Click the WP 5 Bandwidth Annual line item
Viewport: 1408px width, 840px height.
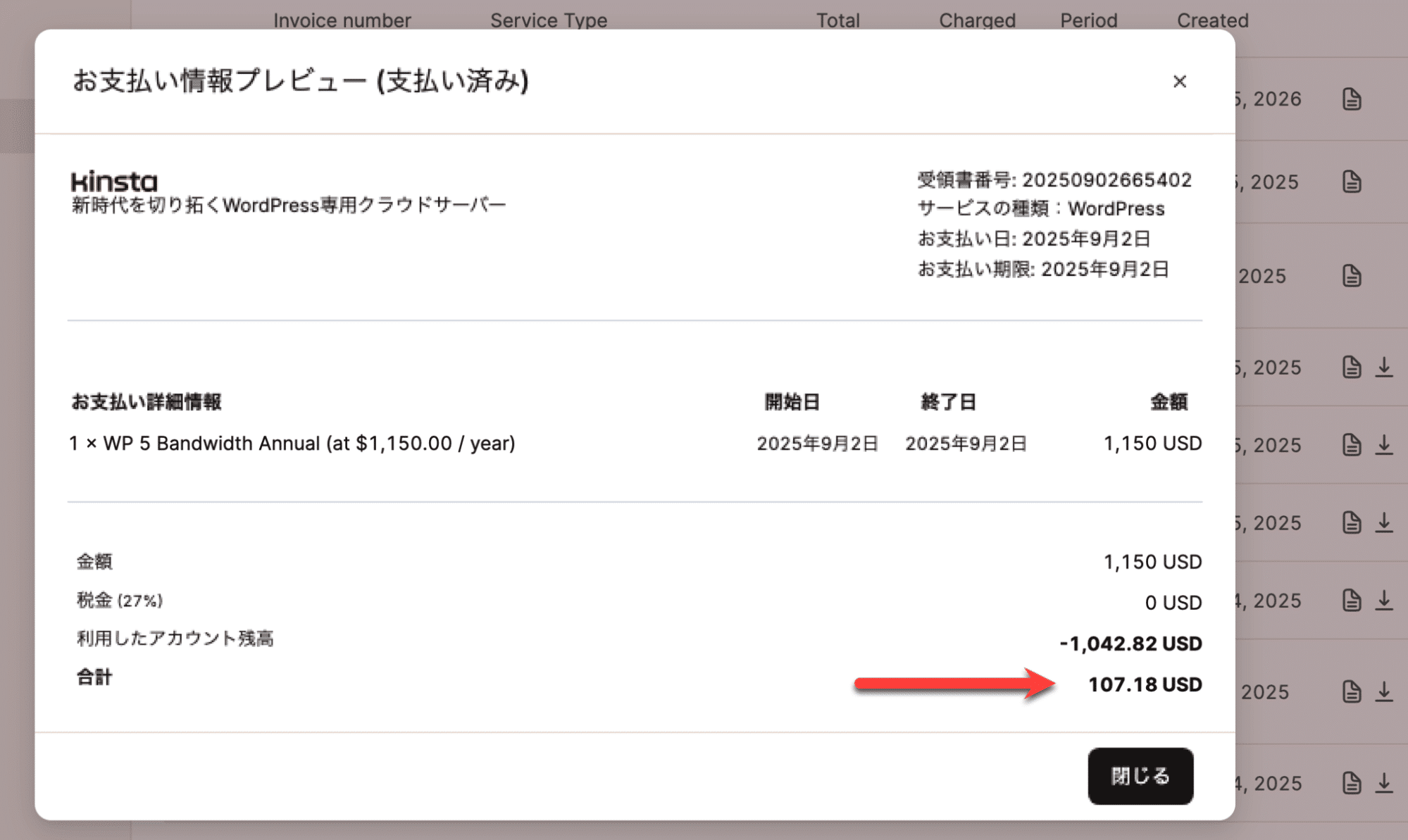click(x=292, y=443)
